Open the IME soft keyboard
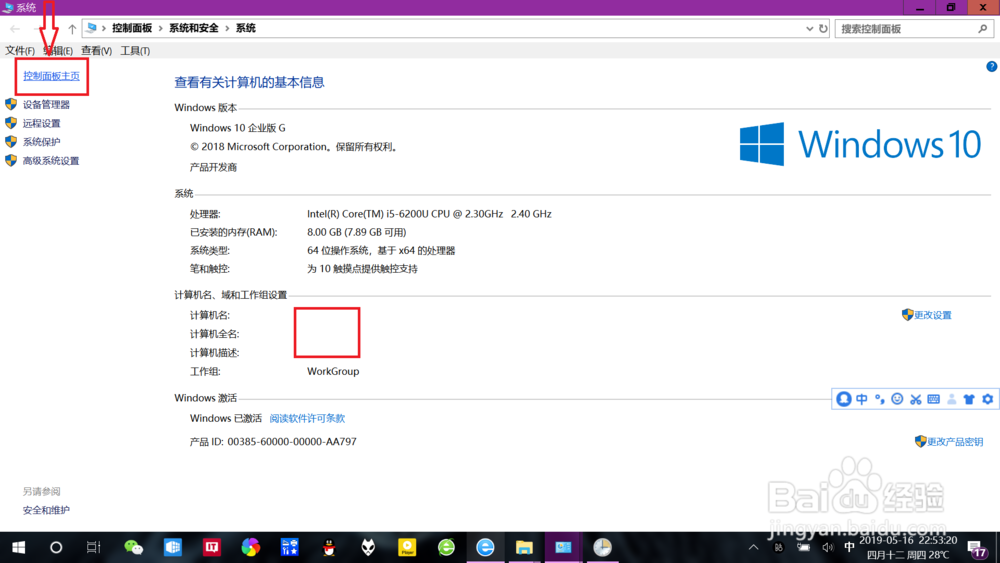This screenshot has height=563, width=1000. 934,399
